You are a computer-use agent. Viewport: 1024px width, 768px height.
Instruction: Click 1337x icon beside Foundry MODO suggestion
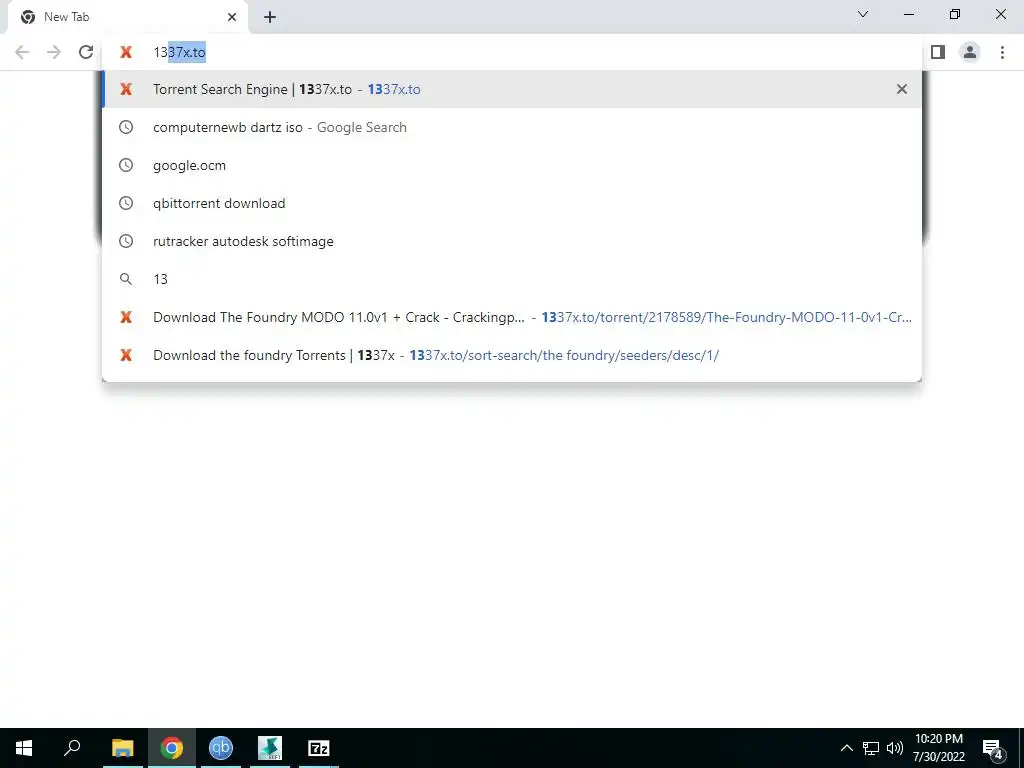pyautogui.click(x=126, y=317)
